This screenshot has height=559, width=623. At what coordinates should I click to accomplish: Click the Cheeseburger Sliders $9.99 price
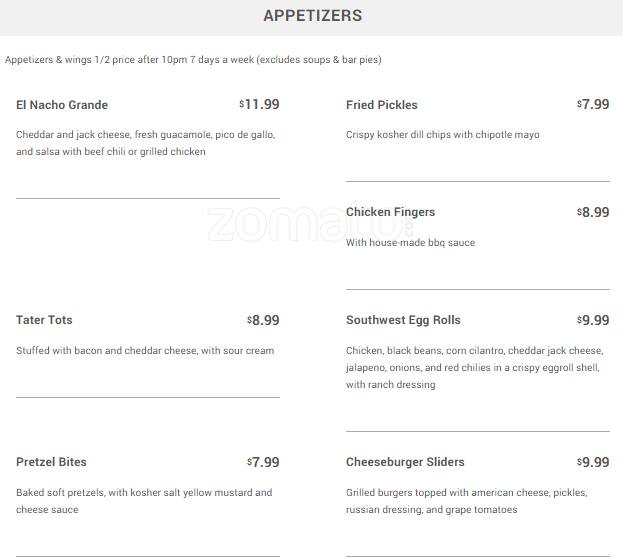pos(593,462)
